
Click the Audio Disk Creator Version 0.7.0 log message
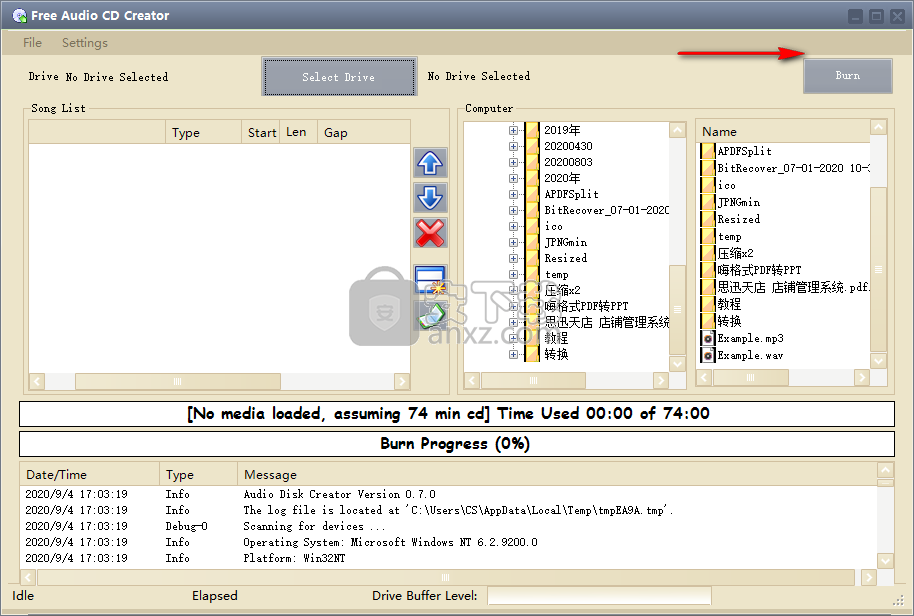pos(339,494)
